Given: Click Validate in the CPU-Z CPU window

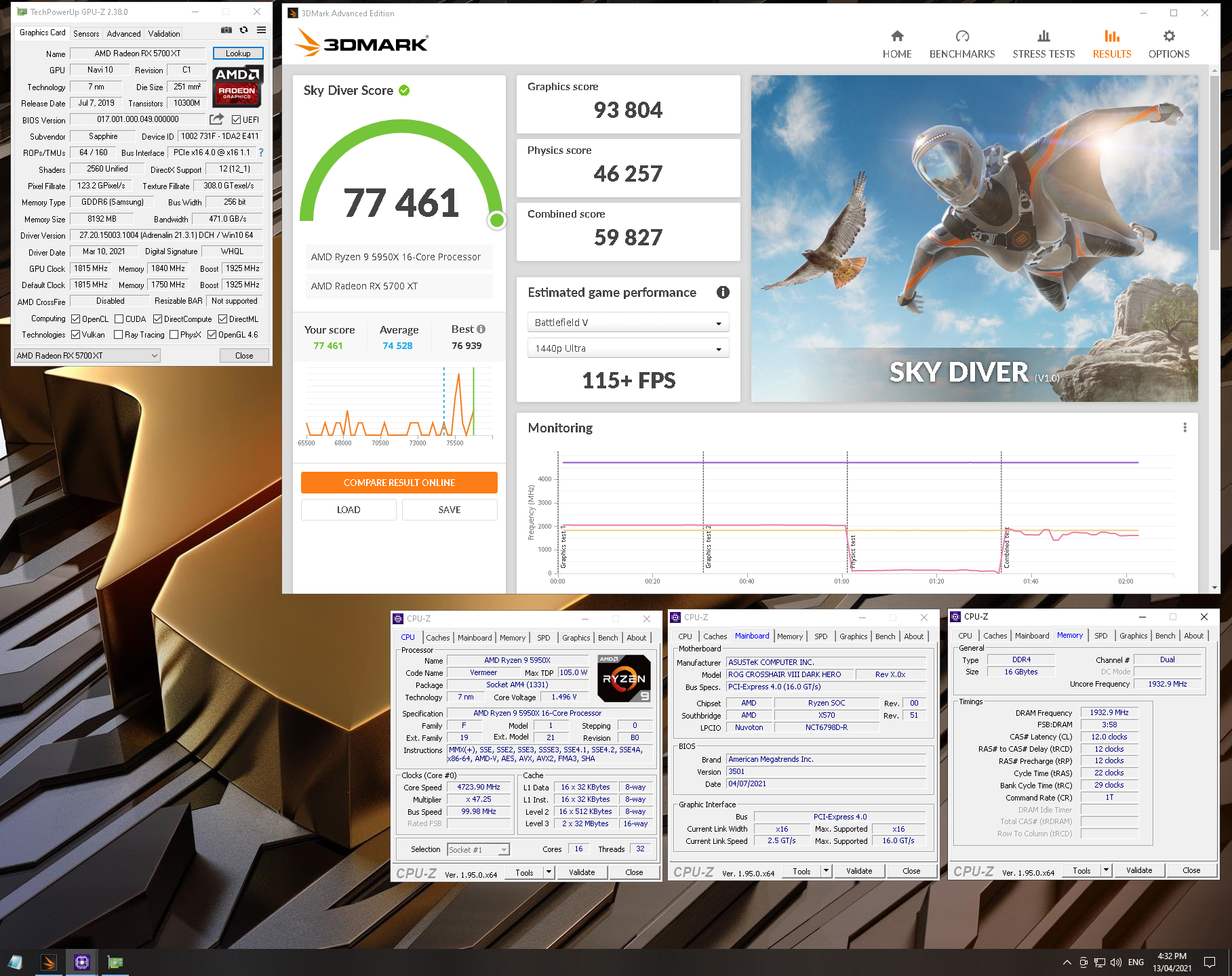Looking at the screenshot, I should [582, 872].
